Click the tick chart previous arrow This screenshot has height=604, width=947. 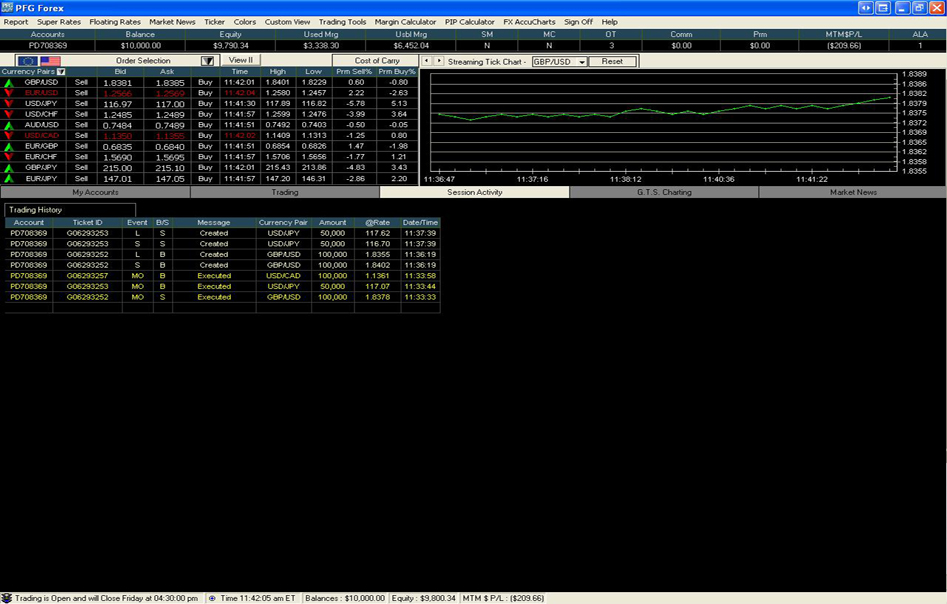coord(426,61)
